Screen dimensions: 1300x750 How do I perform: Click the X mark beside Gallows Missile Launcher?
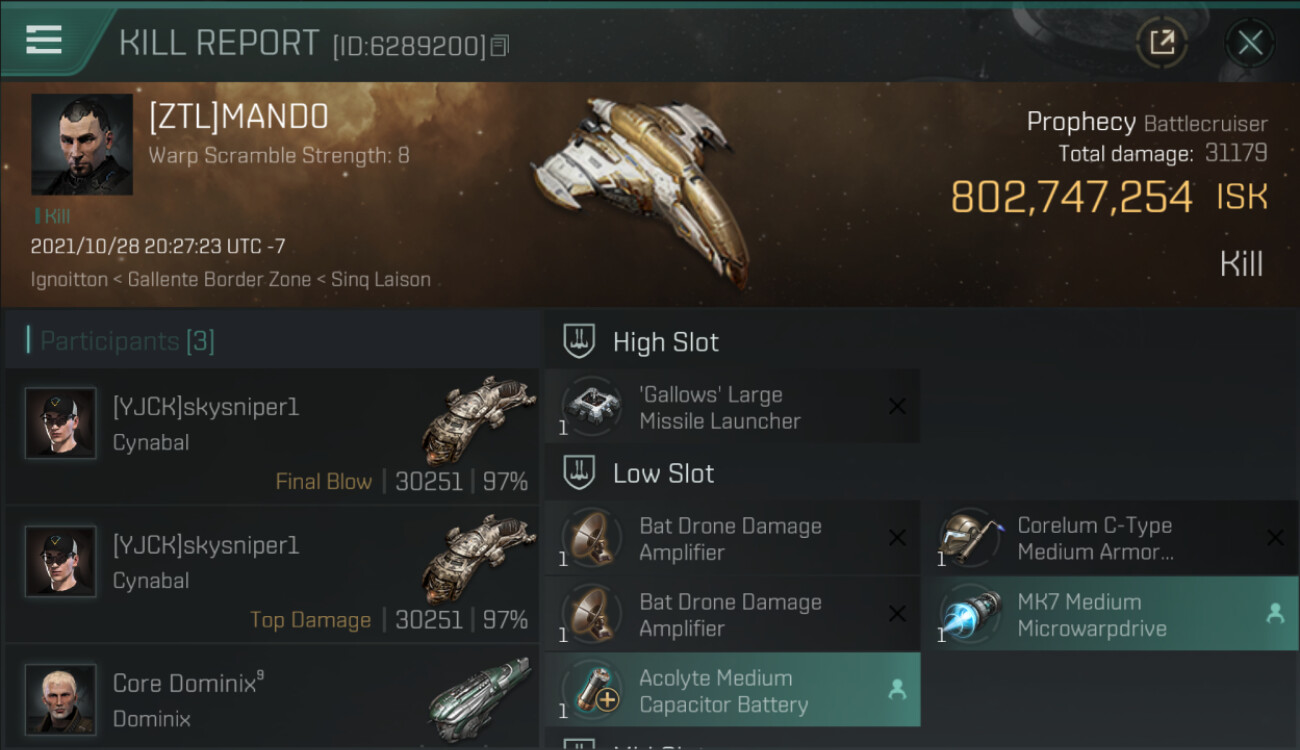pos(897,406)
